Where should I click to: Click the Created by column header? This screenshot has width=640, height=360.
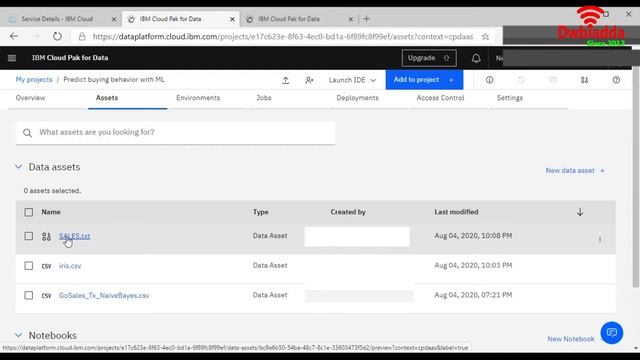point(348,212)
